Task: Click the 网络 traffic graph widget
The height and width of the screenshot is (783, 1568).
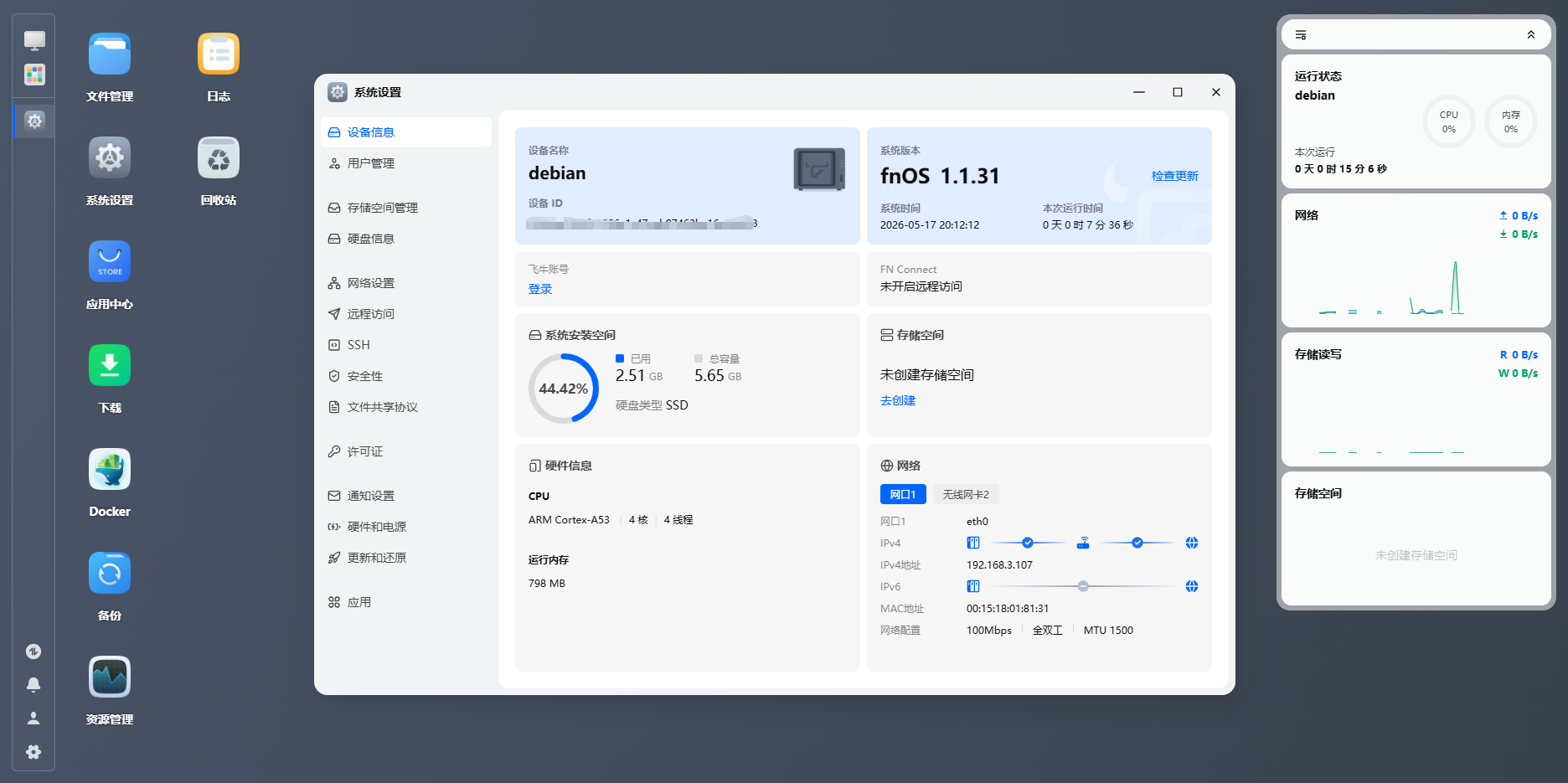Action: (x=1416, y=261)
